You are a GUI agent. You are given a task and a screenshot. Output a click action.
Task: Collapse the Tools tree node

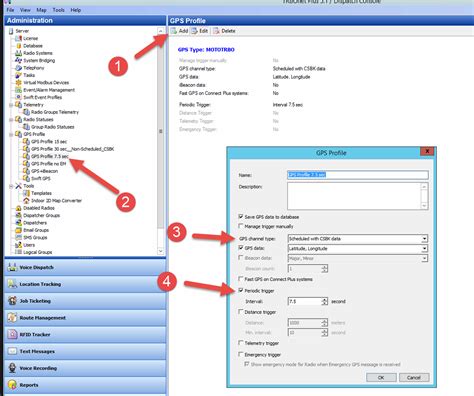click(x=11, y=186)
